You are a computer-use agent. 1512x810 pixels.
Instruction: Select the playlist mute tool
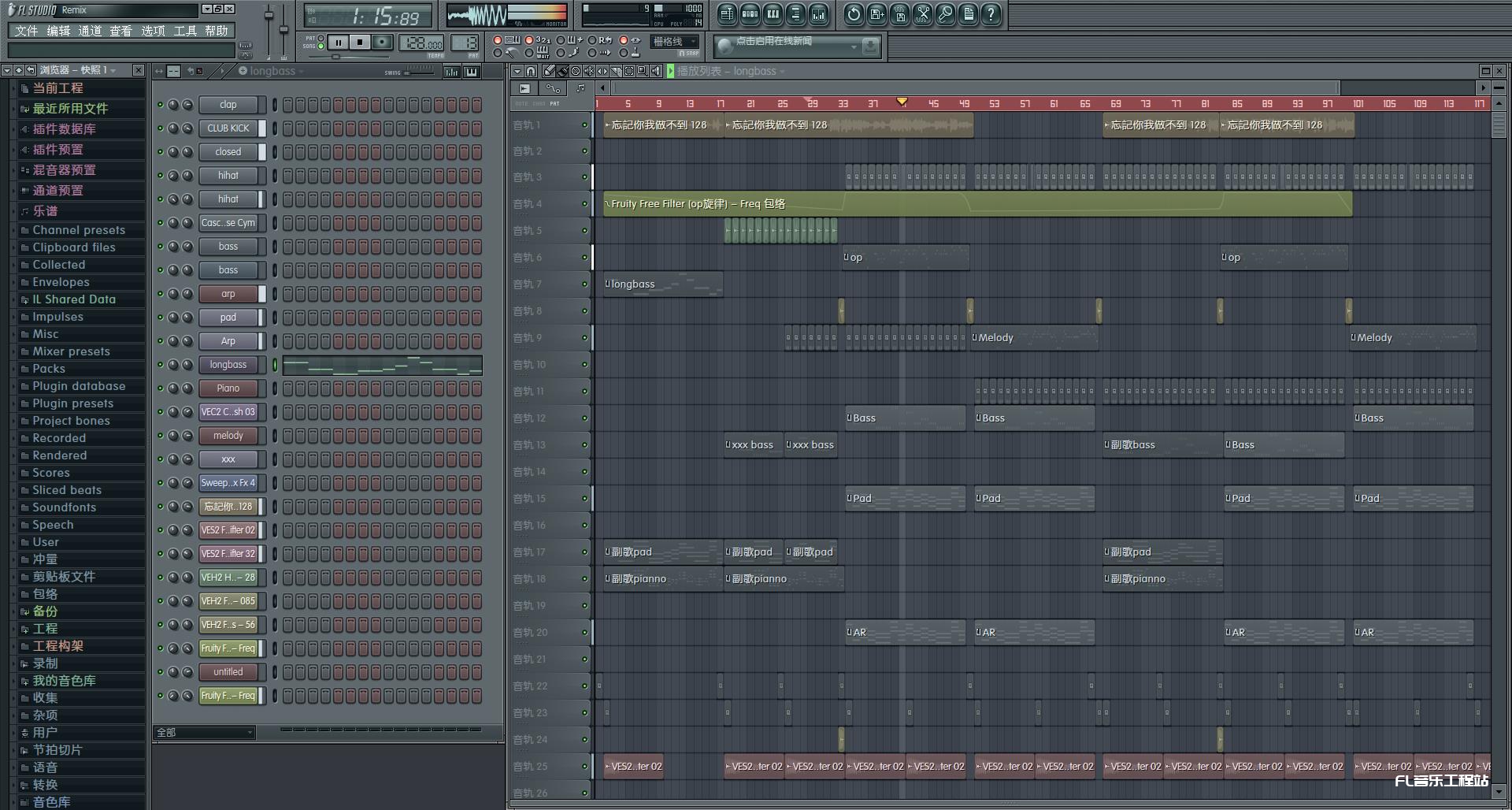589,71
